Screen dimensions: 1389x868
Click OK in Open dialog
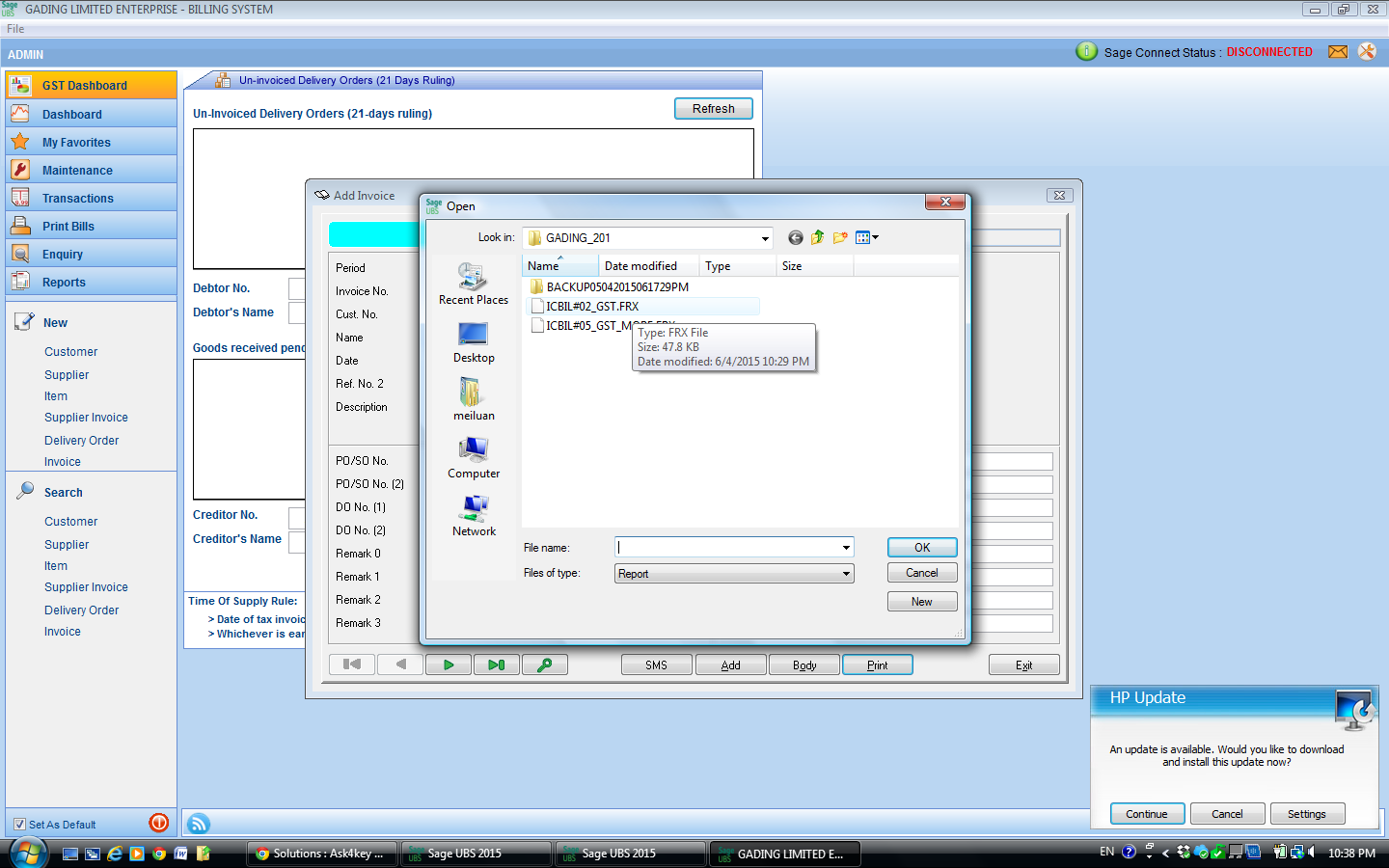tap(922, 548)
